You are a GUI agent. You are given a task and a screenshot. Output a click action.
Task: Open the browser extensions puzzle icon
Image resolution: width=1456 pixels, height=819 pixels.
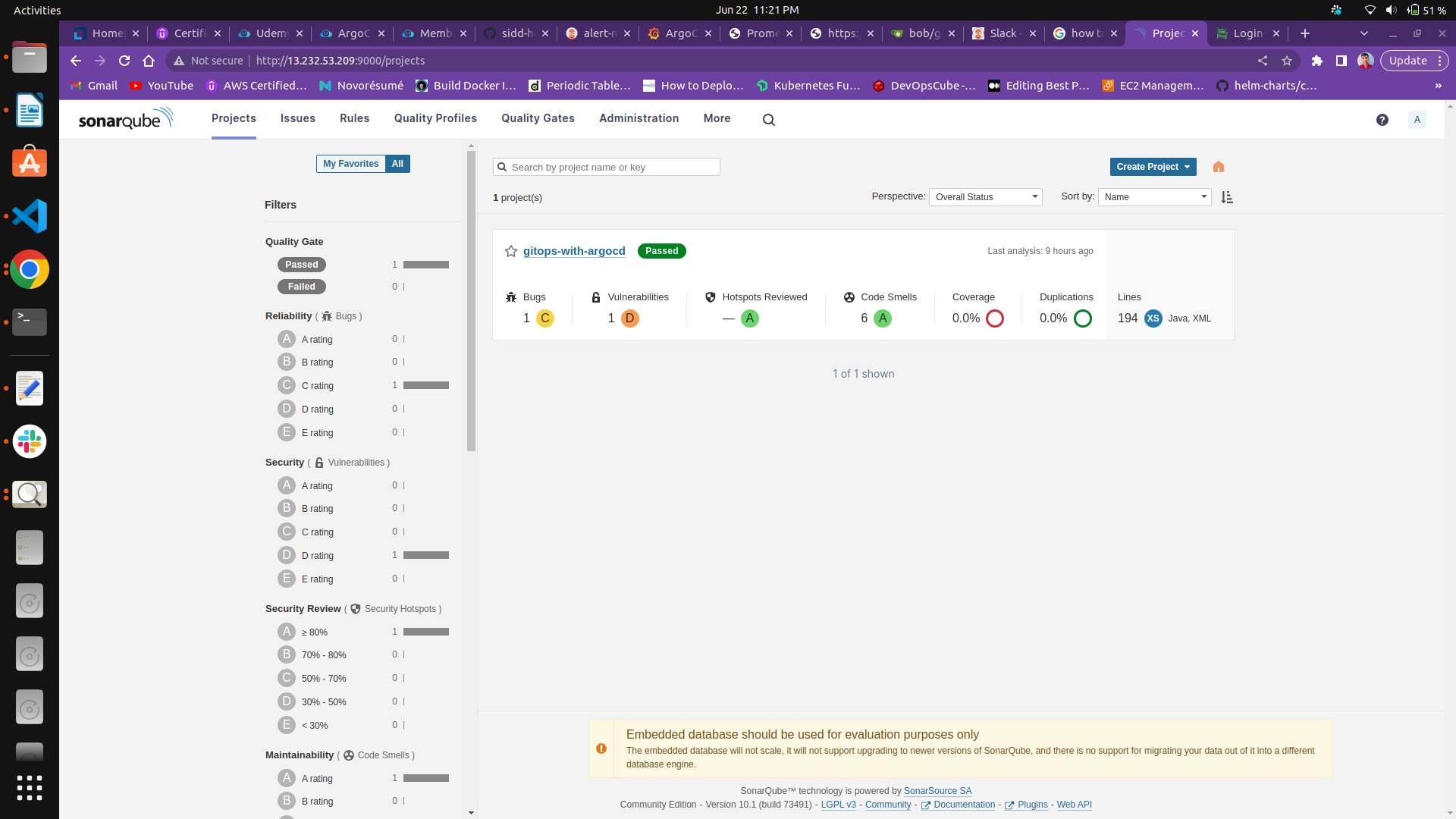tap(1317, 61)
